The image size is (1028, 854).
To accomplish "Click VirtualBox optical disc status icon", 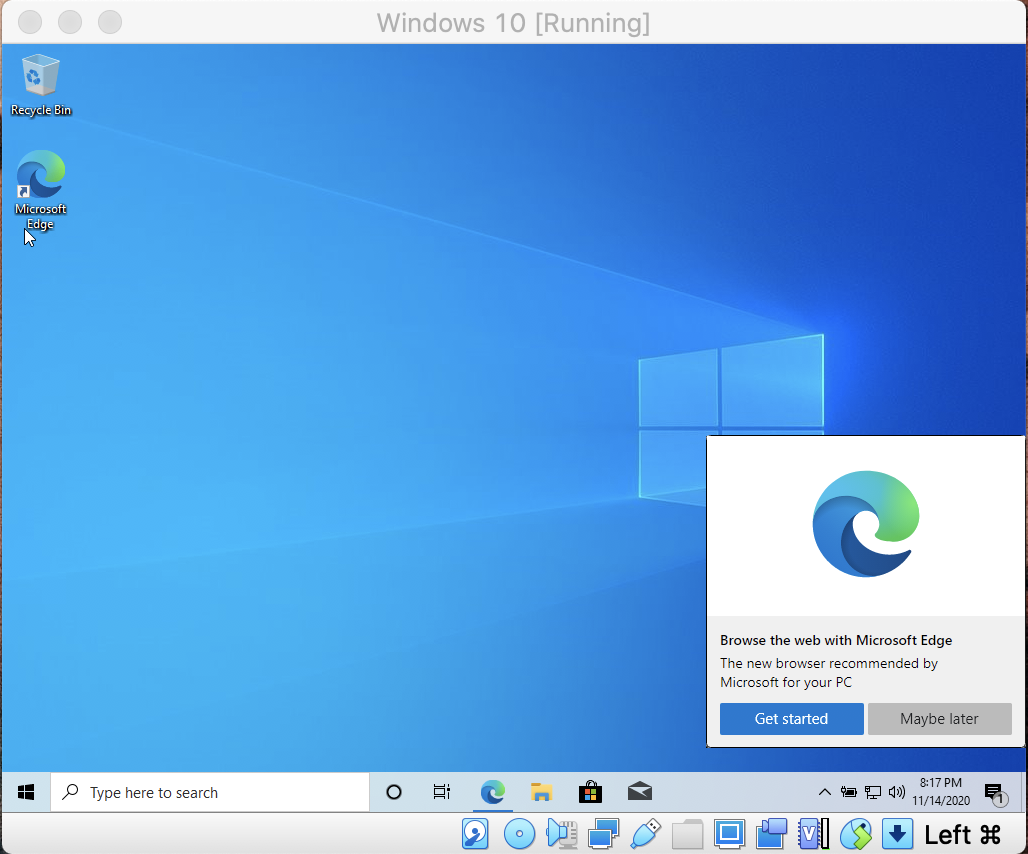I will (x=519, y=834).
